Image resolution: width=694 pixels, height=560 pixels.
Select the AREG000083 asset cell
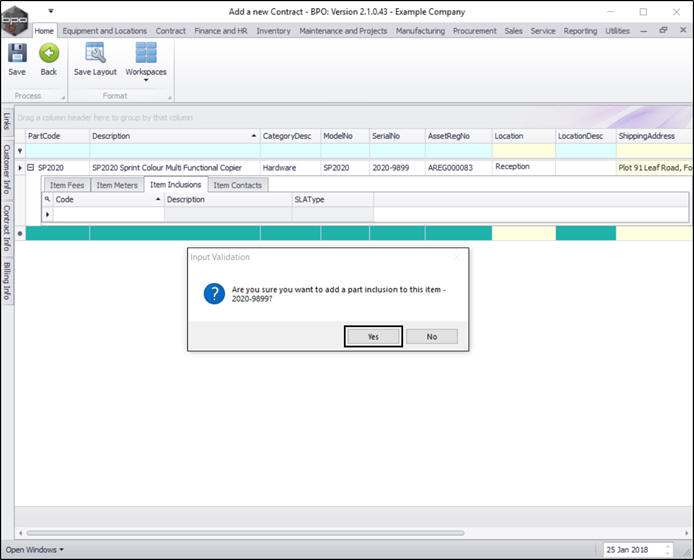(x=459, y=167)
